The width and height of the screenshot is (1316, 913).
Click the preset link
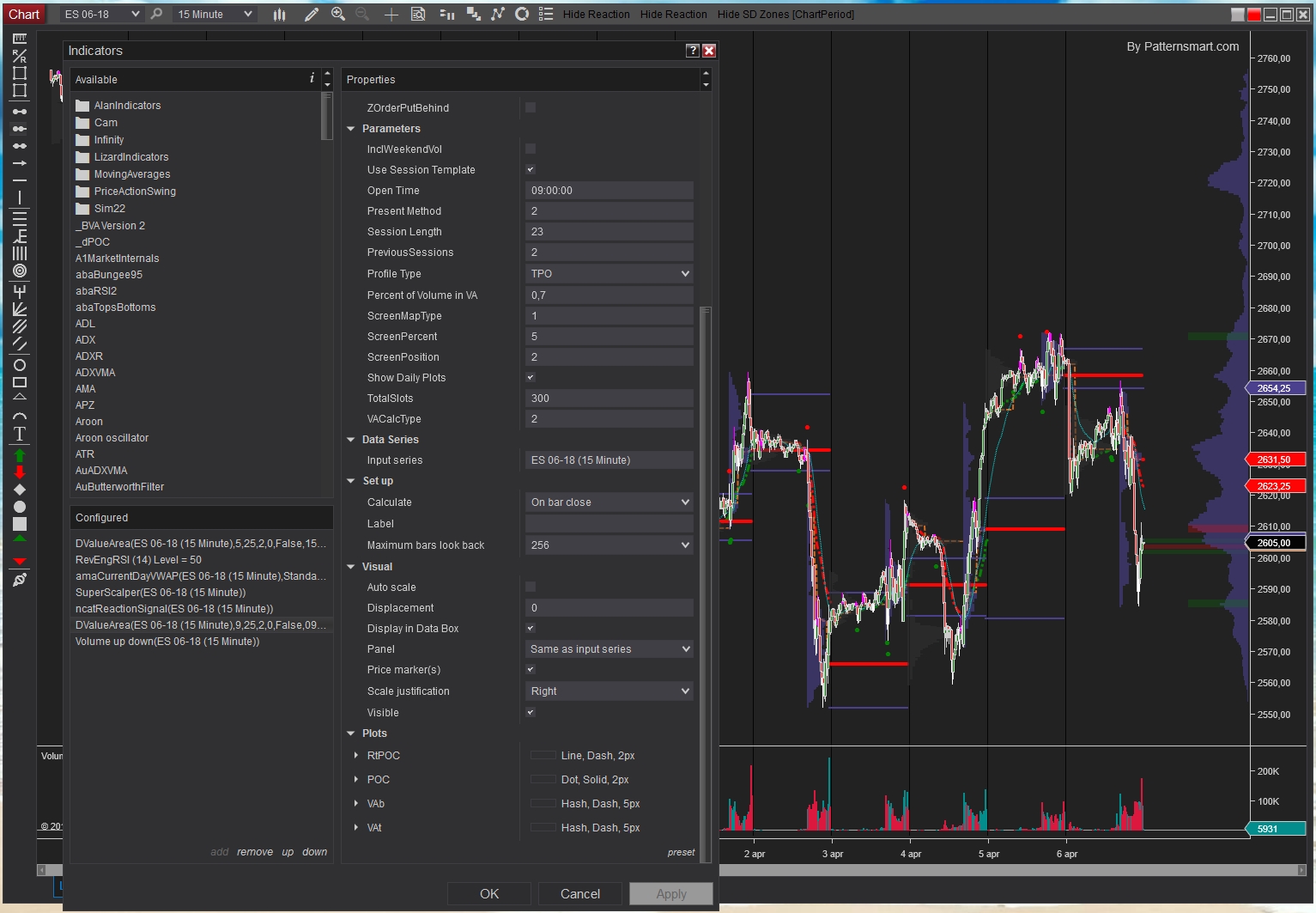pyautogui.click(x=682, y=853)
